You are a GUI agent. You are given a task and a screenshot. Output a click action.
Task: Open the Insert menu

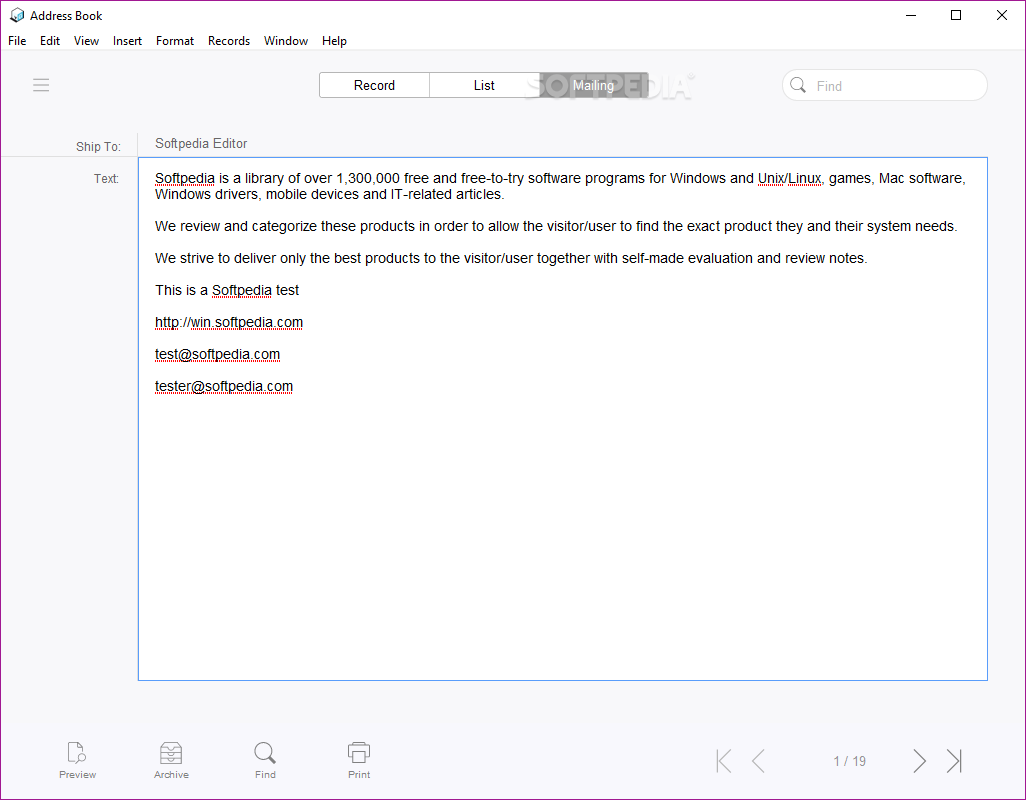point(127,41)
